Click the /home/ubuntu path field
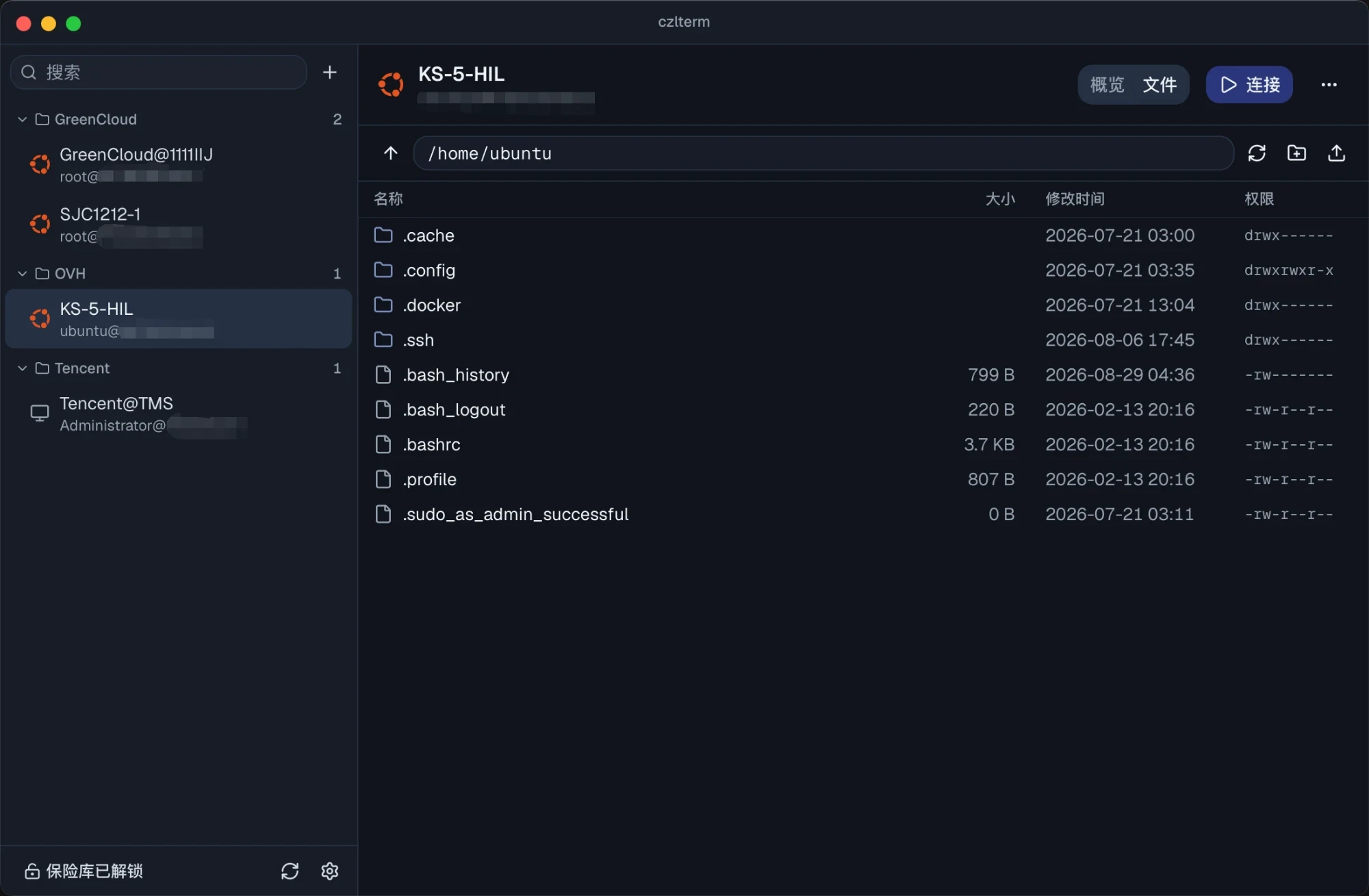The height and width of the screenshot is (896, 1369). tap(823, 153)
